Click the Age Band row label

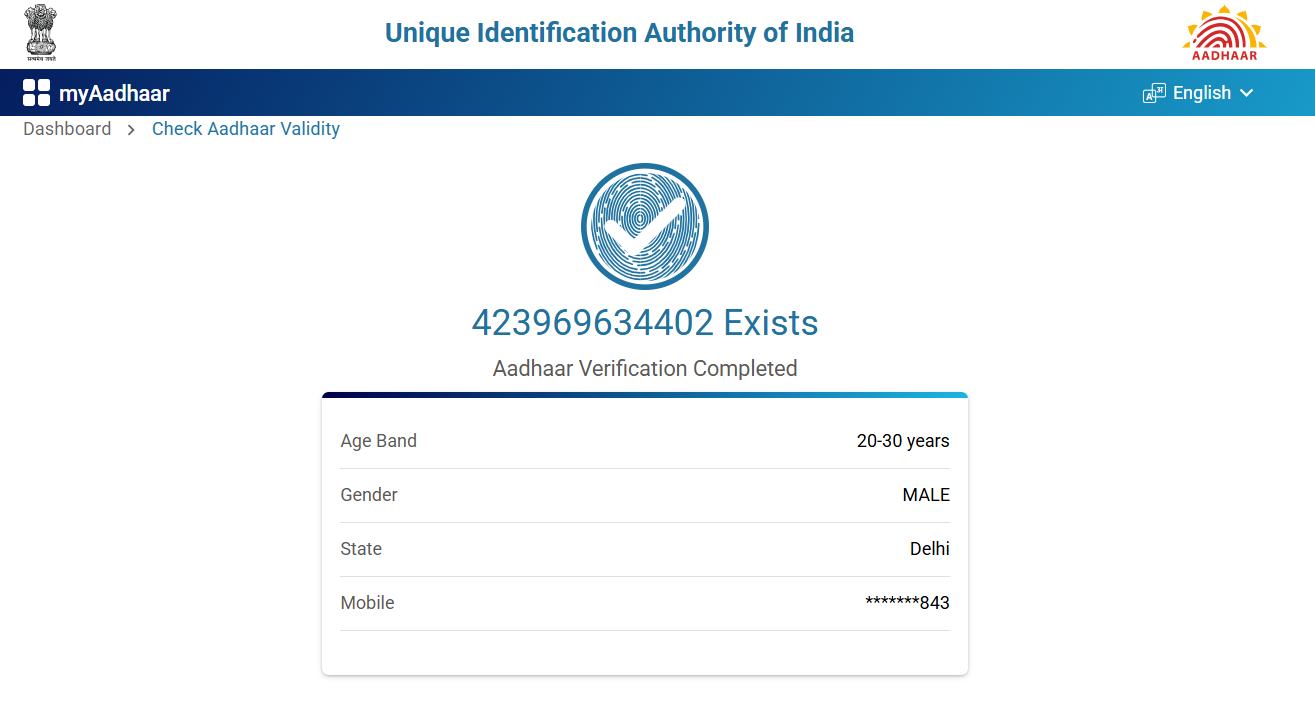tap(379, 441)
